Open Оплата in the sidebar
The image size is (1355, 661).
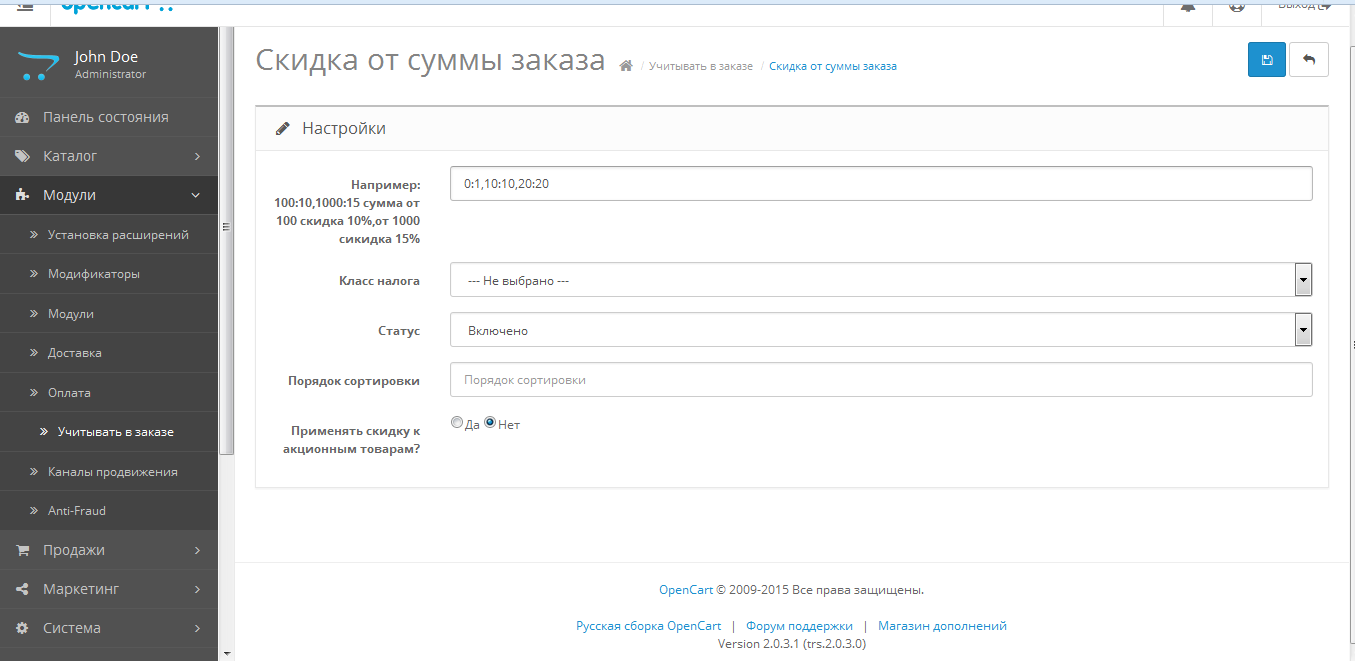(69, 393)
